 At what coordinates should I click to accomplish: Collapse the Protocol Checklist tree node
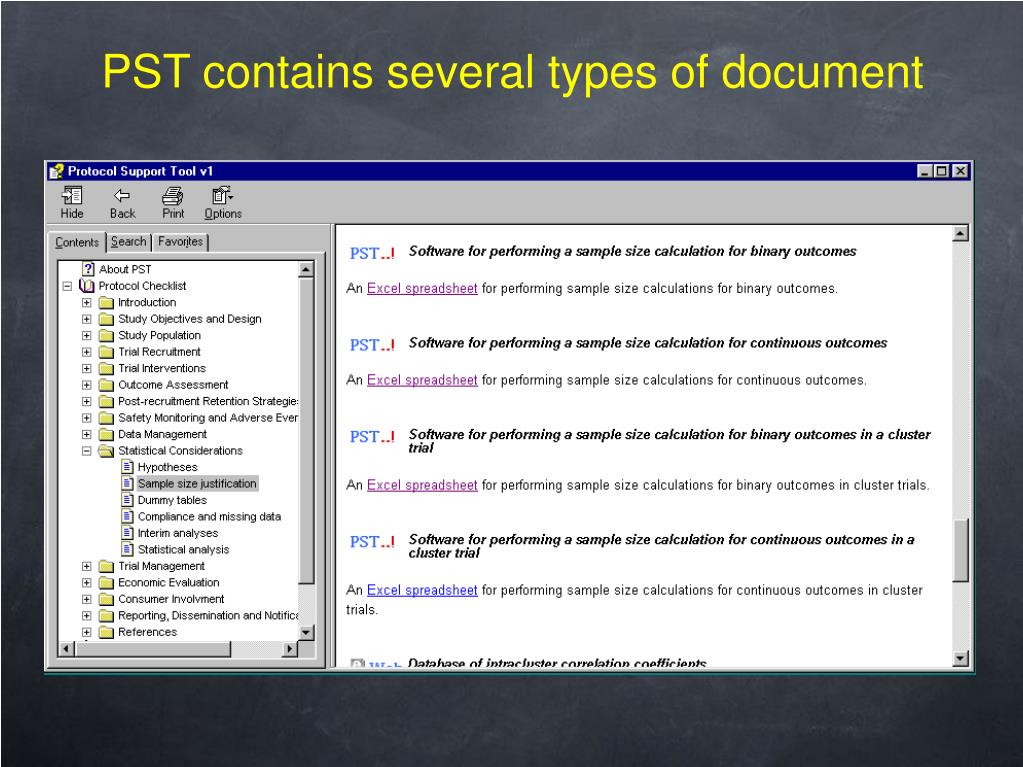(67, 286)
